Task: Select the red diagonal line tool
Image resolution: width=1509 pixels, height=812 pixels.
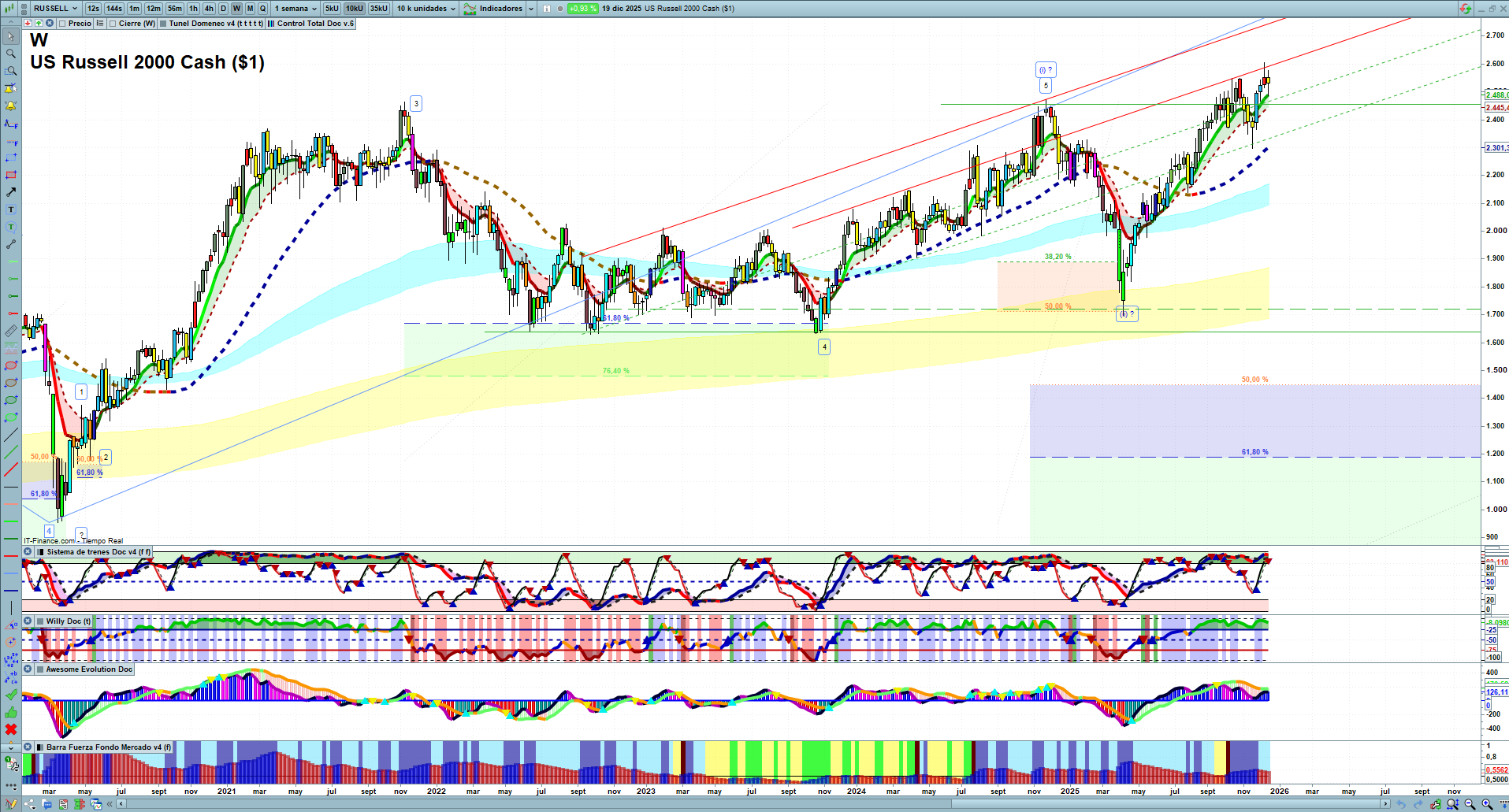Action: click(11, 469)
